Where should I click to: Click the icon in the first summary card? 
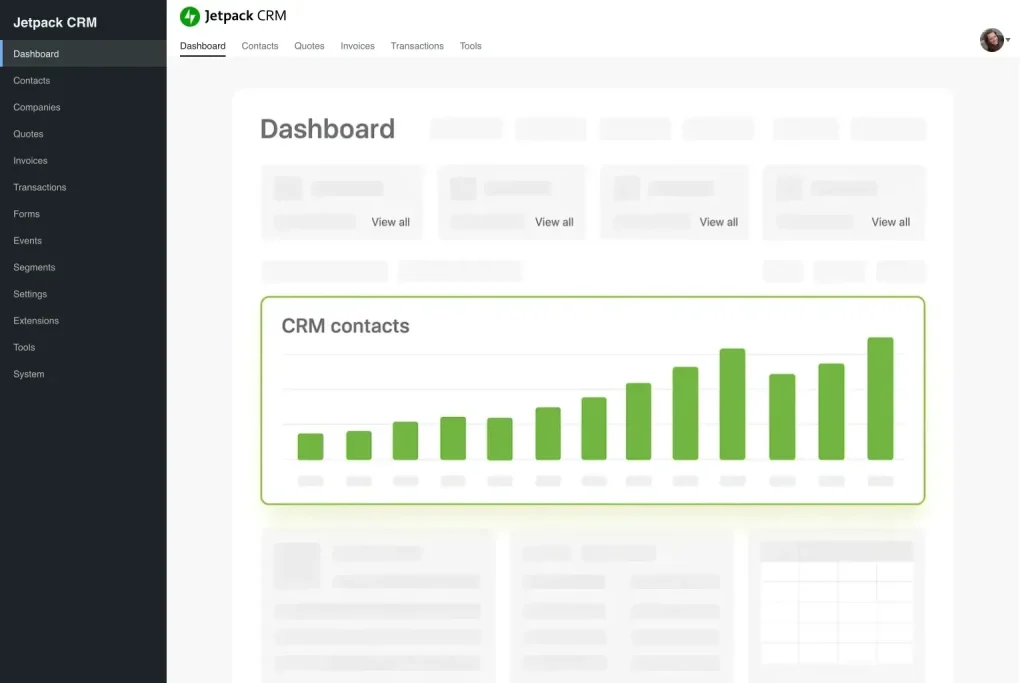click(x=287, y=188)
